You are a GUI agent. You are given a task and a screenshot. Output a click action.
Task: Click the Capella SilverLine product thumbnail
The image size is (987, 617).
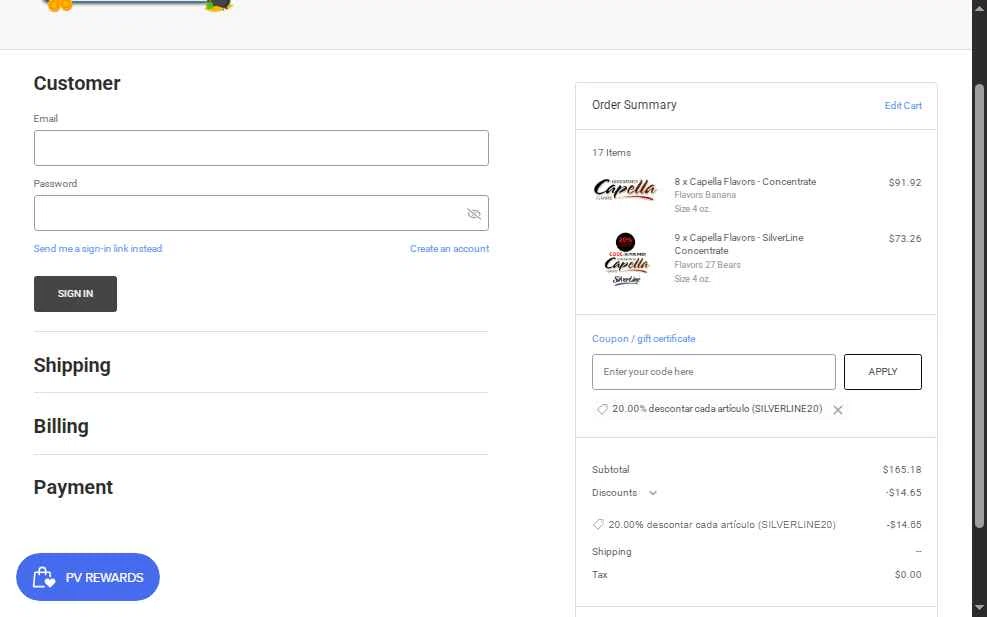coord(626,259)
